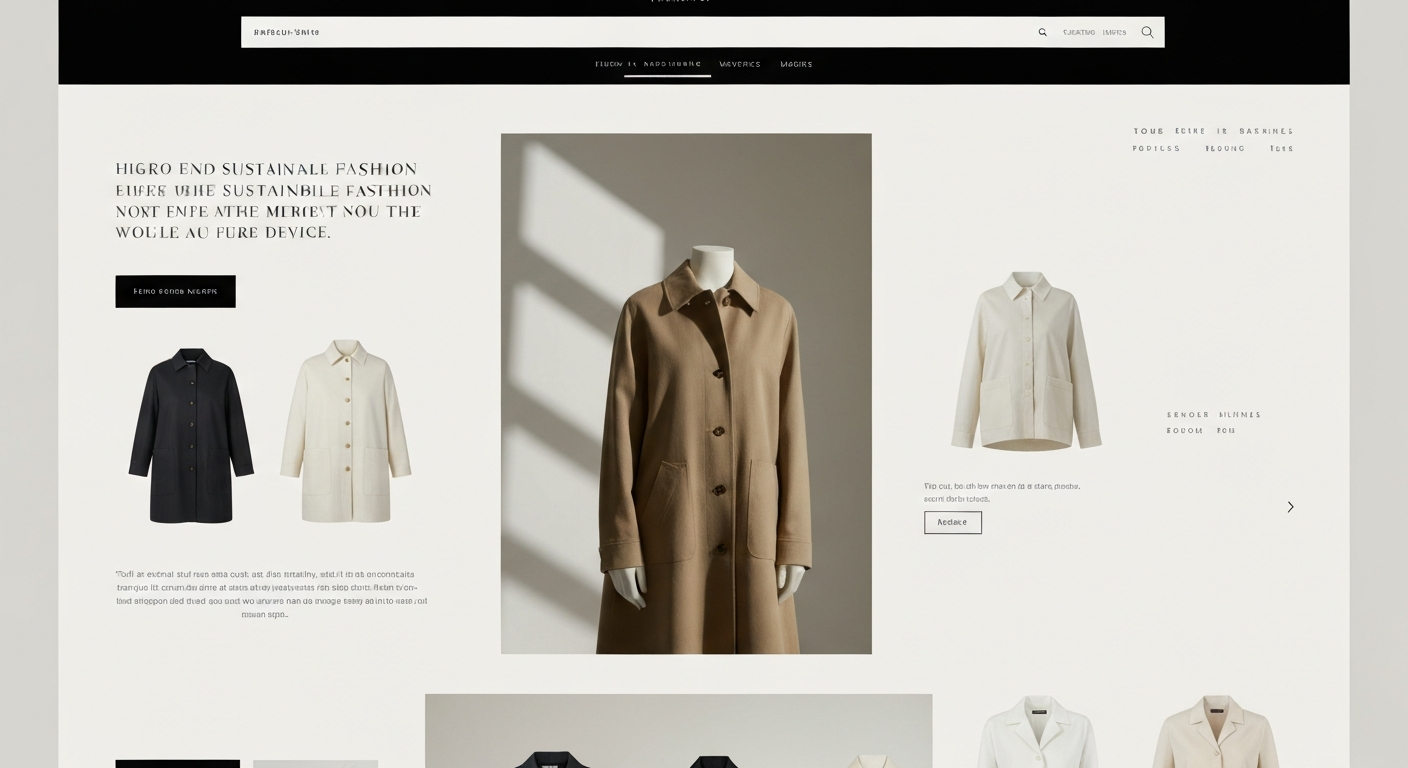Focus the search input field in header
1408x768 pixels.
[702, 32]
